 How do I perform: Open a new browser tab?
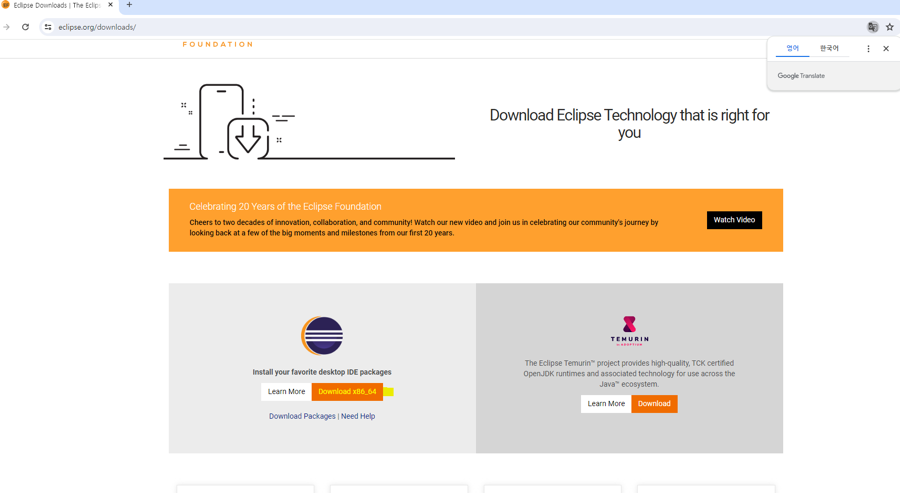click(129, 5)
